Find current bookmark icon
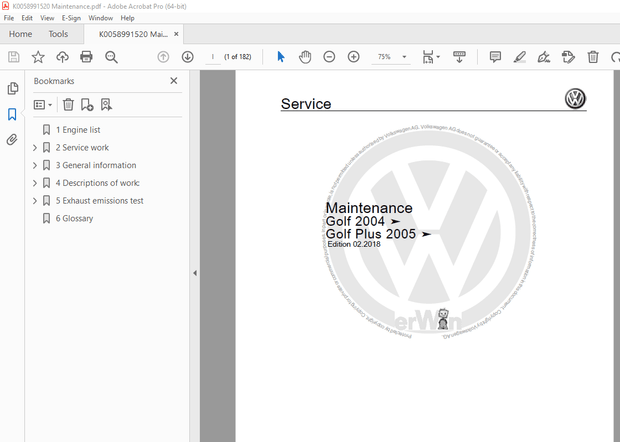The height and width of the screenshot is (442, 620). pos(106,105)
